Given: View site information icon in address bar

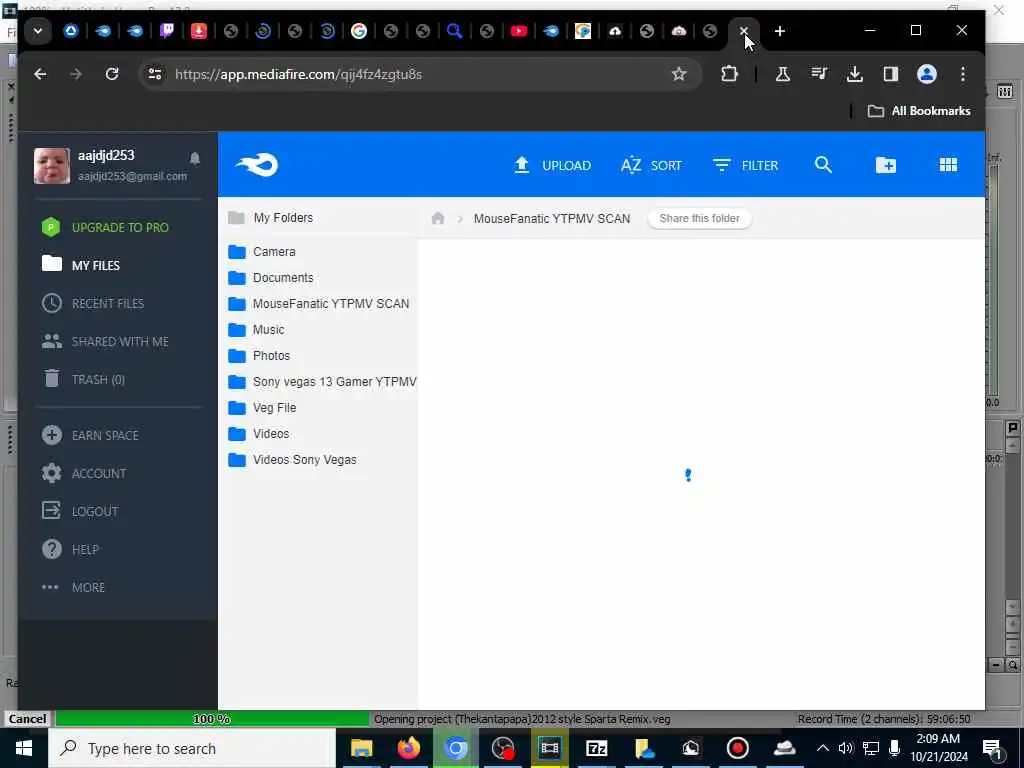Looking at the screenshot, I should [155, 74].
